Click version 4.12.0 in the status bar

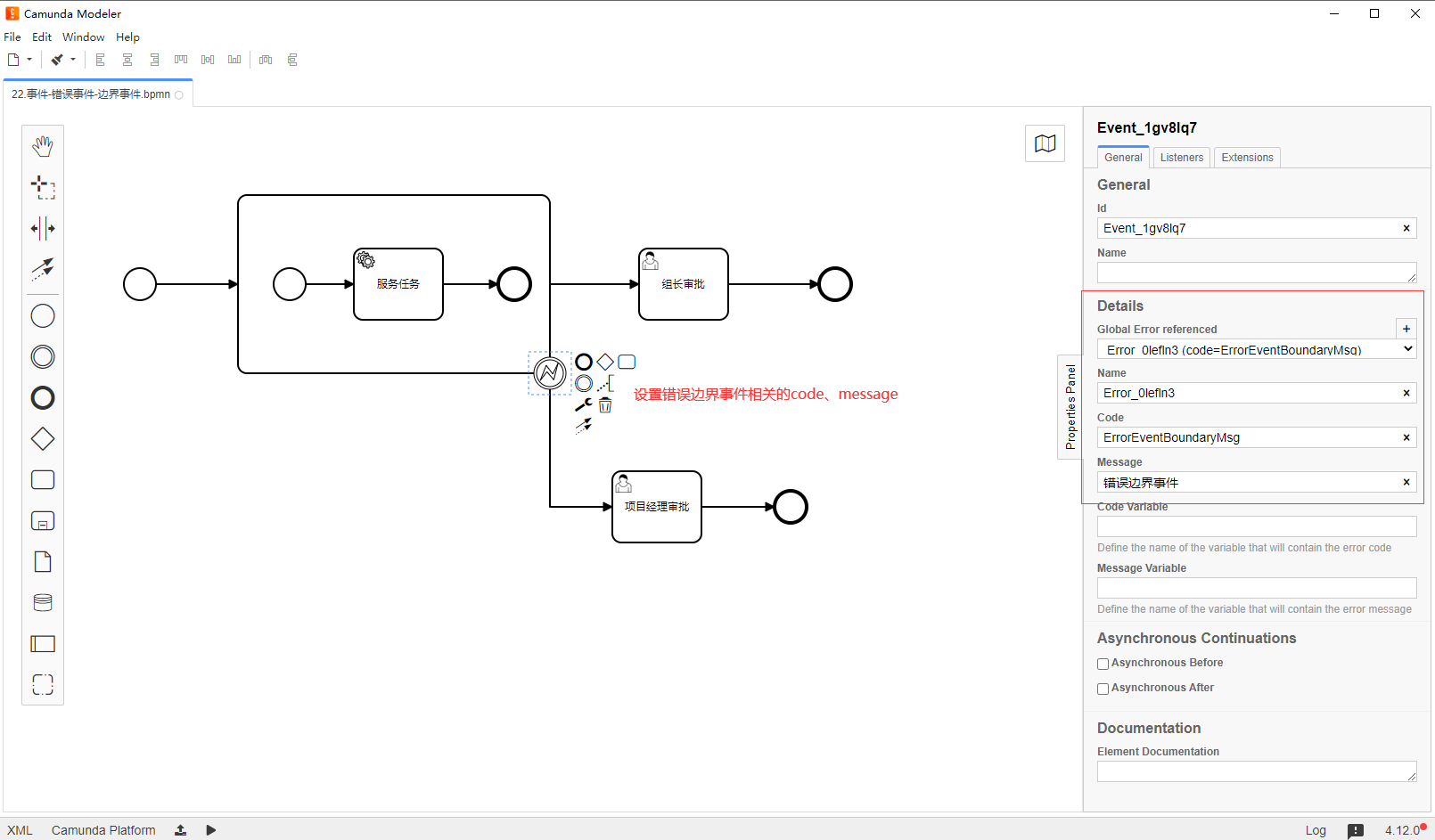point(1402,830)
